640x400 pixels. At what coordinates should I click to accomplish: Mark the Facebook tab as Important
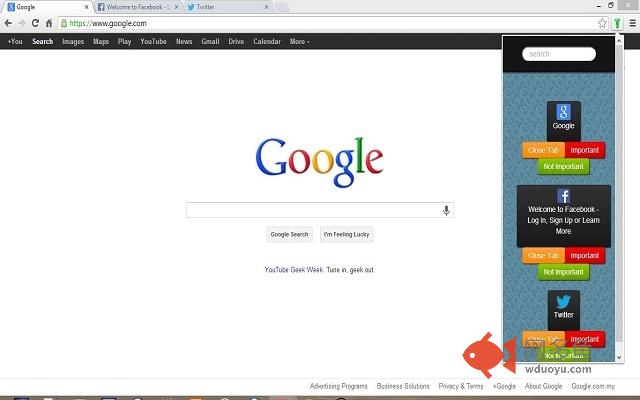coord(584,256)
